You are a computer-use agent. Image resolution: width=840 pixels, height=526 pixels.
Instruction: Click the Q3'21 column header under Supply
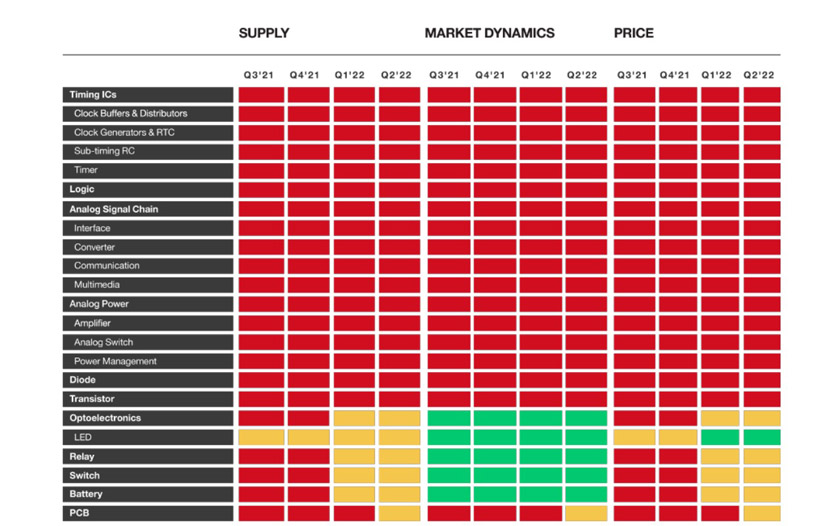(x=262, y=75)
